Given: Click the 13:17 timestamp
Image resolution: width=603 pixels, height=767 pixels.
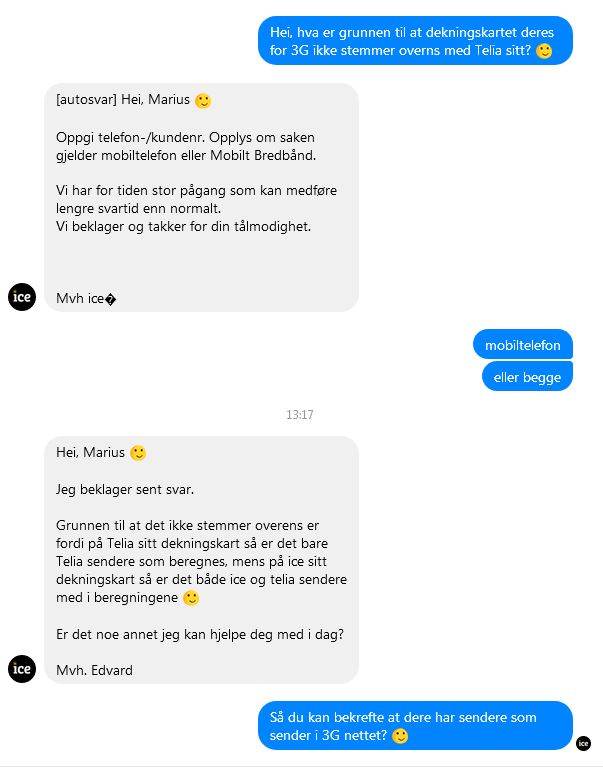Looking at the screenshot, I should pyautogui.click(x=300, y=415).
